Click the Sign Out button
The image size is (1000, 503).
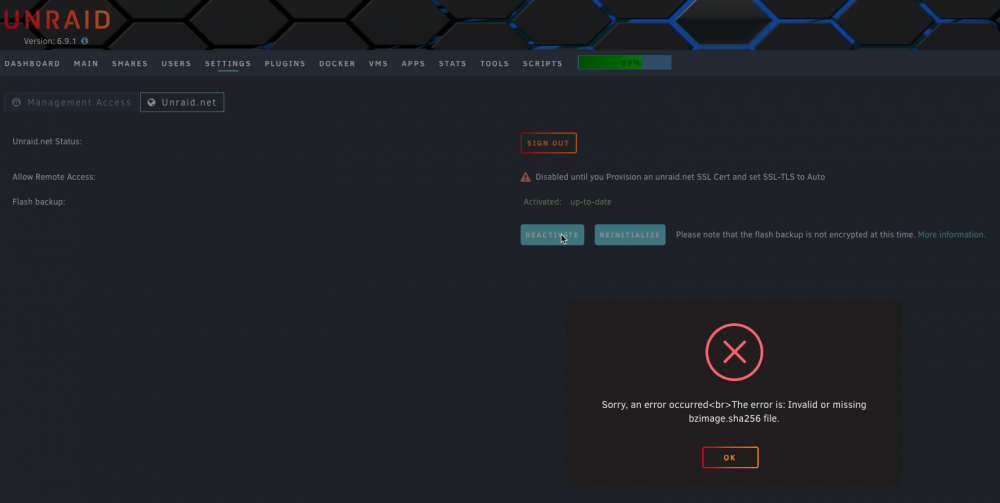548,143
